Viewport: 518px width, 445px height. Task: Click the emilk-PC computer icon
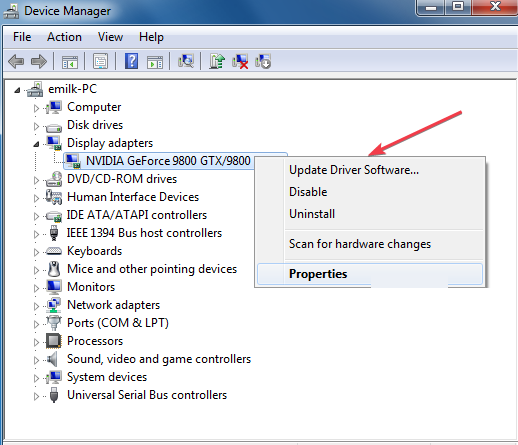tap(35, 89)
